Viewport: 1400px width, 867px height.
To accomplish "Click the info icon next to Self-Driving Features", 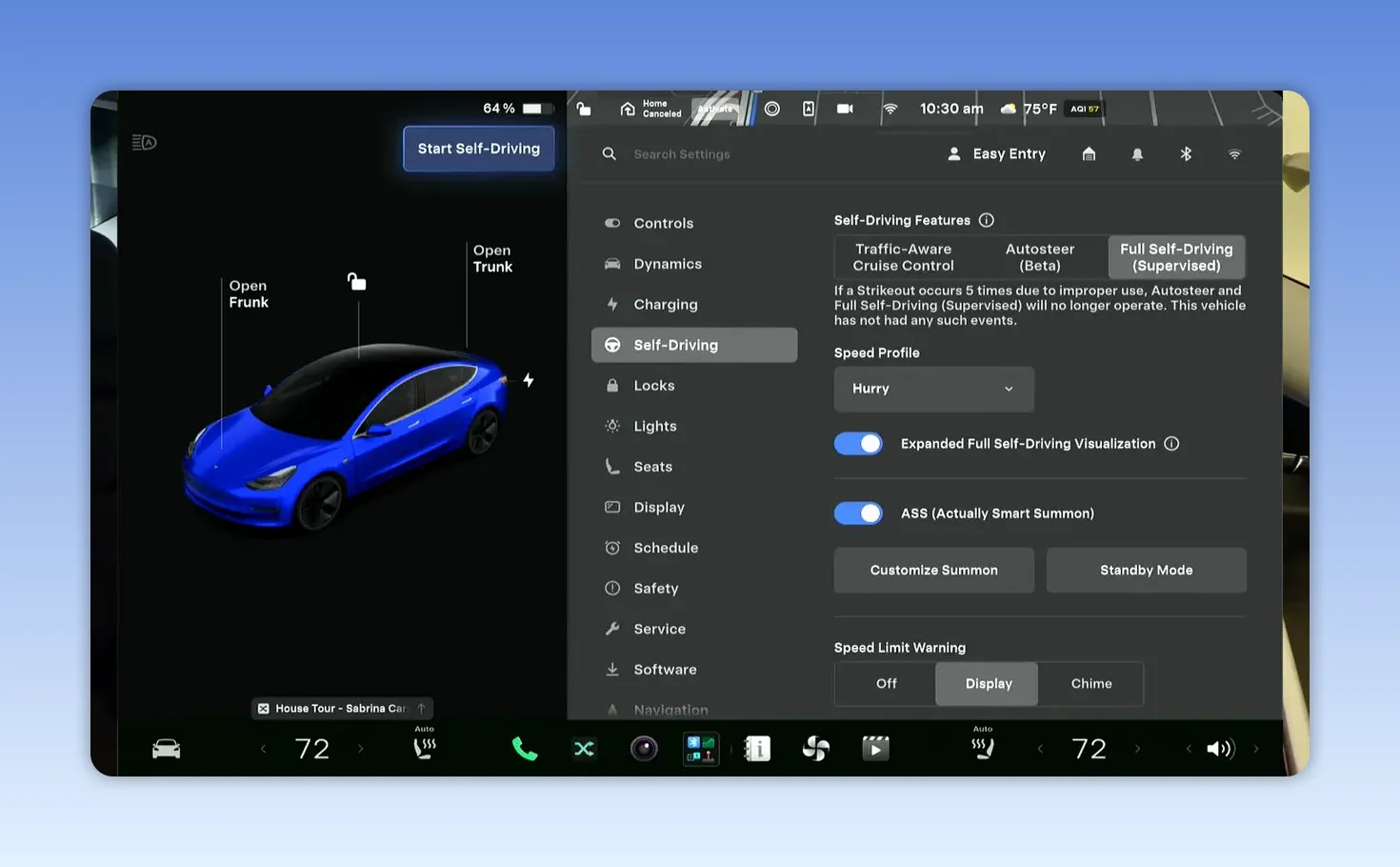I will click(987, 220).
